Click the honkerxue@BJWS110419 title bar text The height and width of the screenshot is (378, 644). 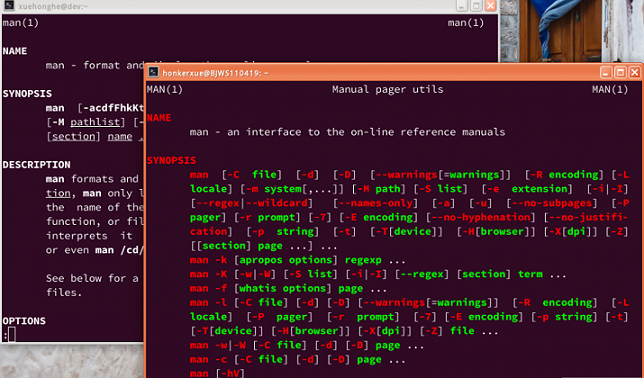216,73
